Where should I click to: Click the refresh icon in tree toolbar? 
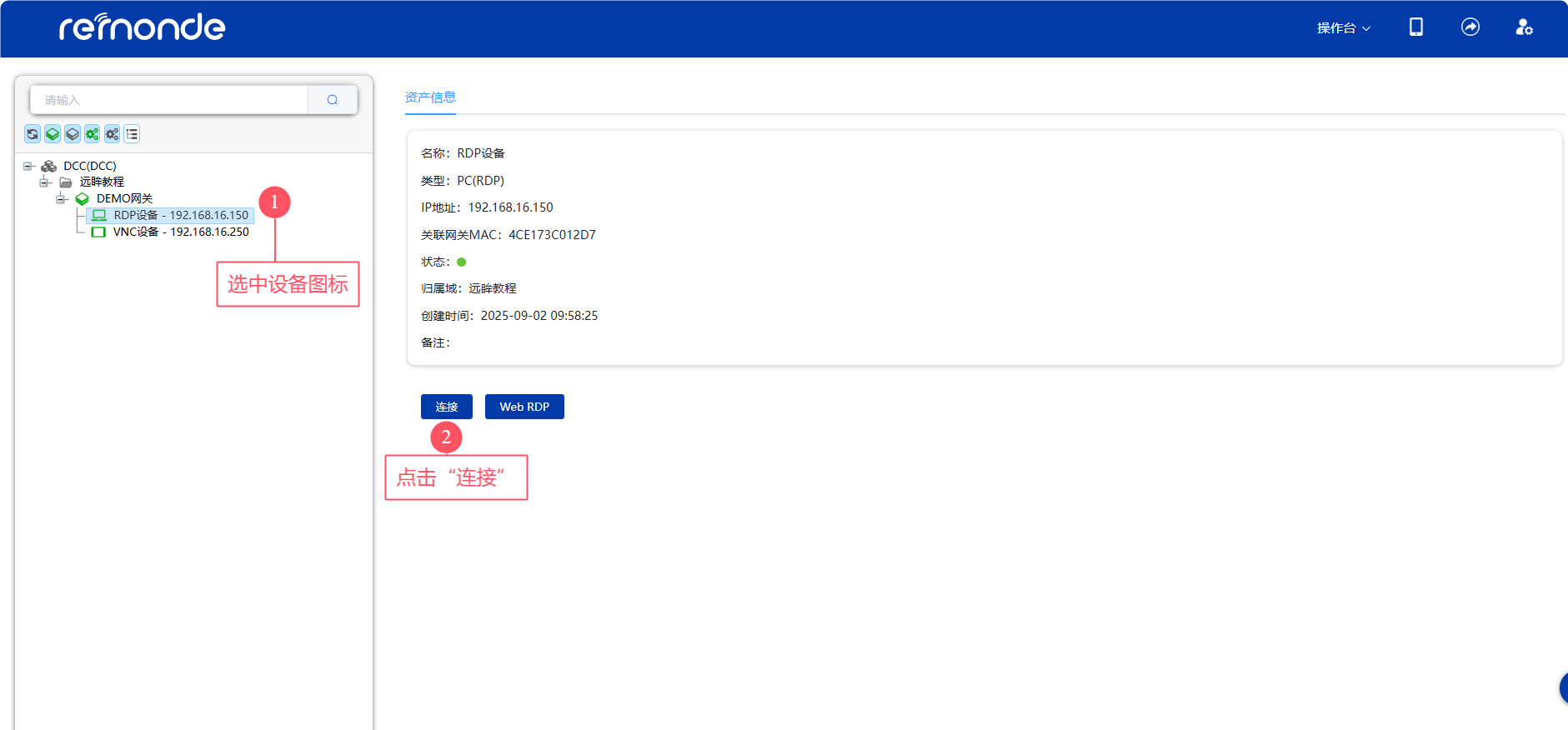(x=33, y=134)
